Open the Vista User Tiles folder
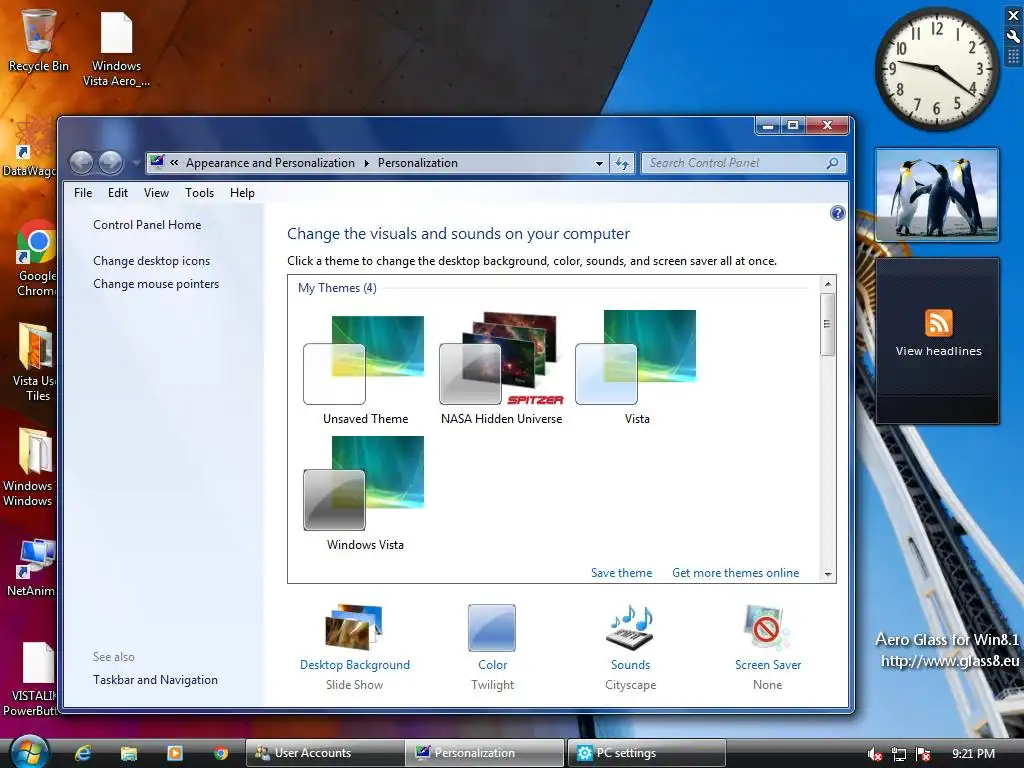This screenshot has width=1024, height=768. (x=34, y=362)
